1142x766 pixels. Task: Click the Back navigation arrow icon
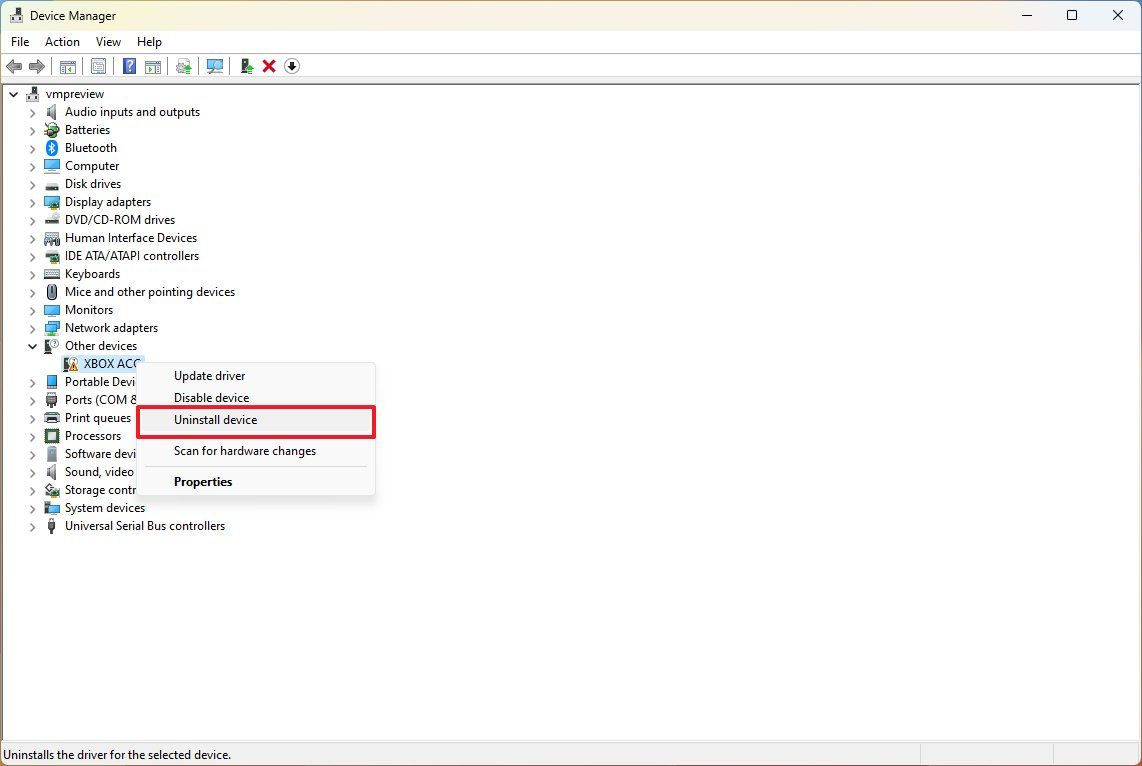pyautogui.click(x=14, y=66)
